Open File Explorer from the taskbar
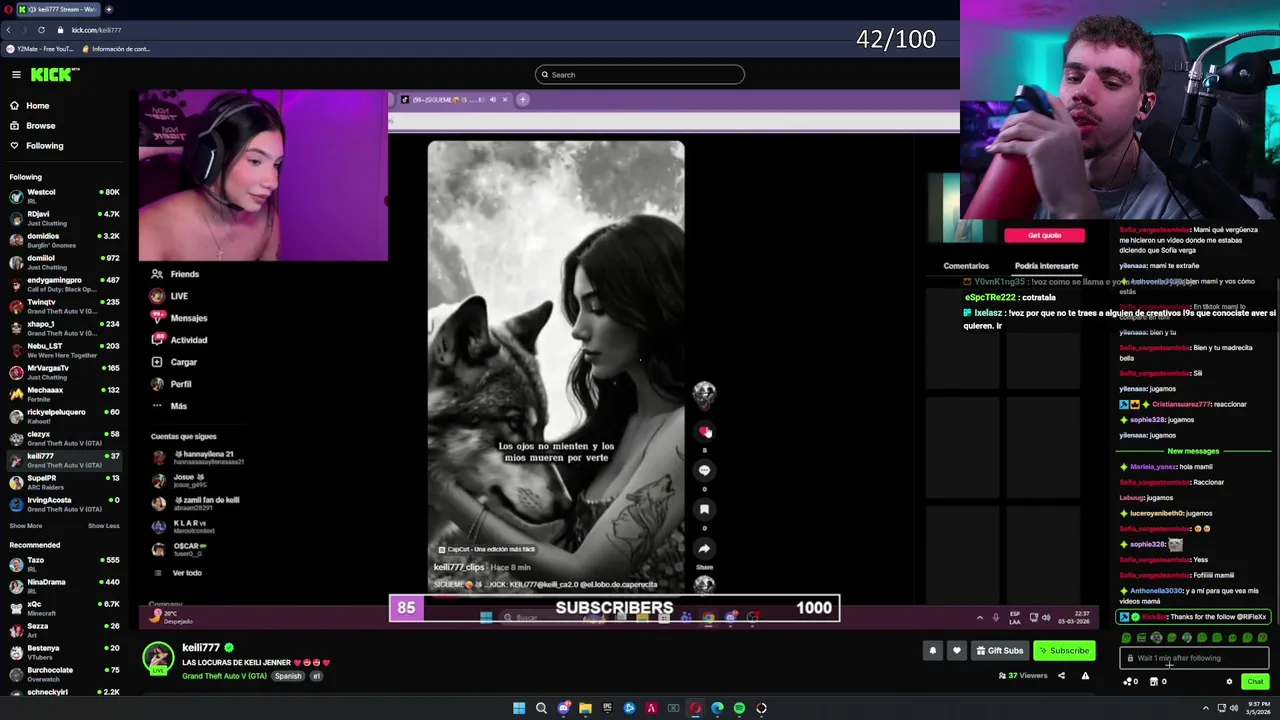This screenshot has height=720, width=1280. (x=585, y=708)
